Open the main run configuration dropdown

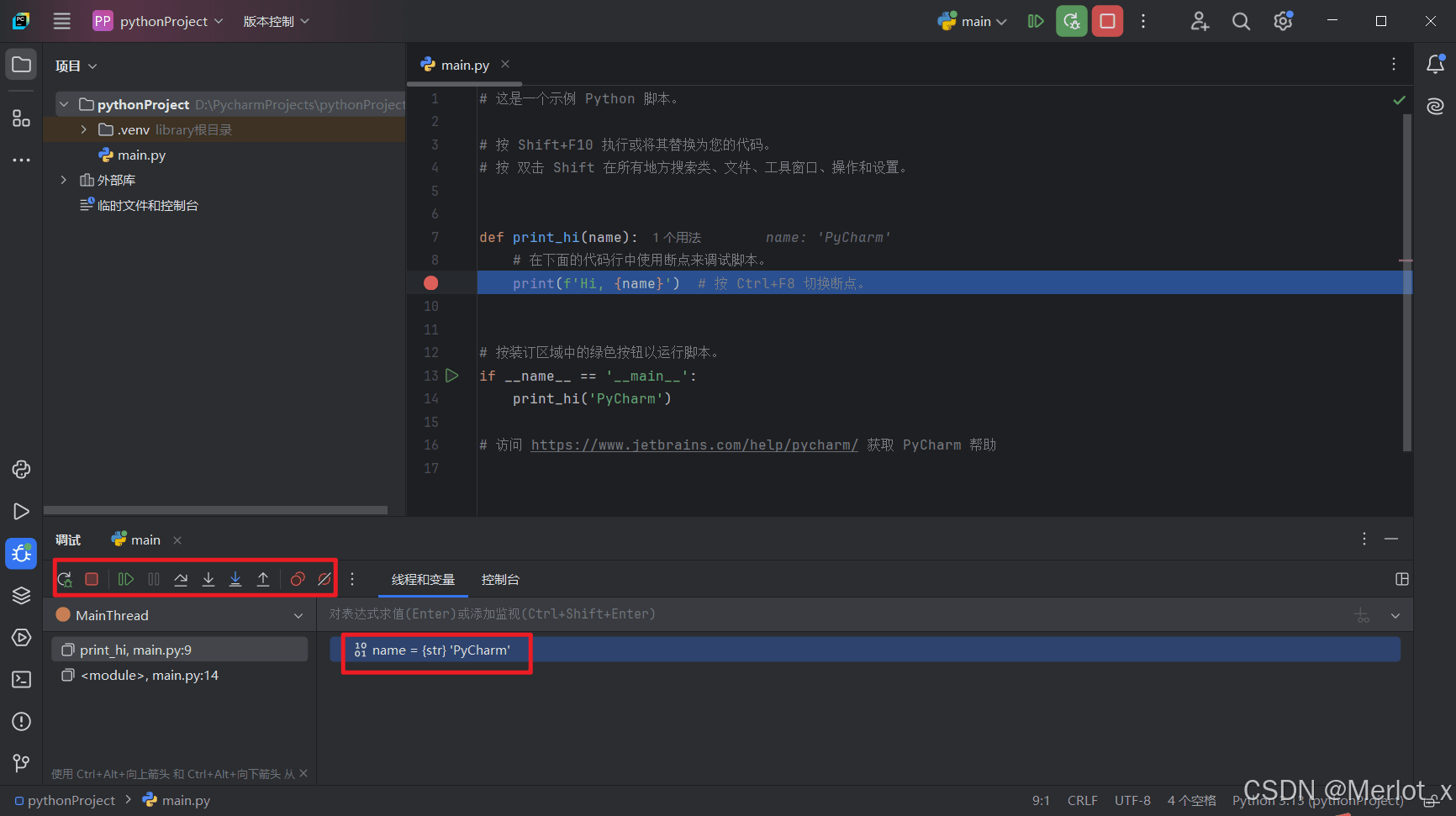click(x=973, y=21)
